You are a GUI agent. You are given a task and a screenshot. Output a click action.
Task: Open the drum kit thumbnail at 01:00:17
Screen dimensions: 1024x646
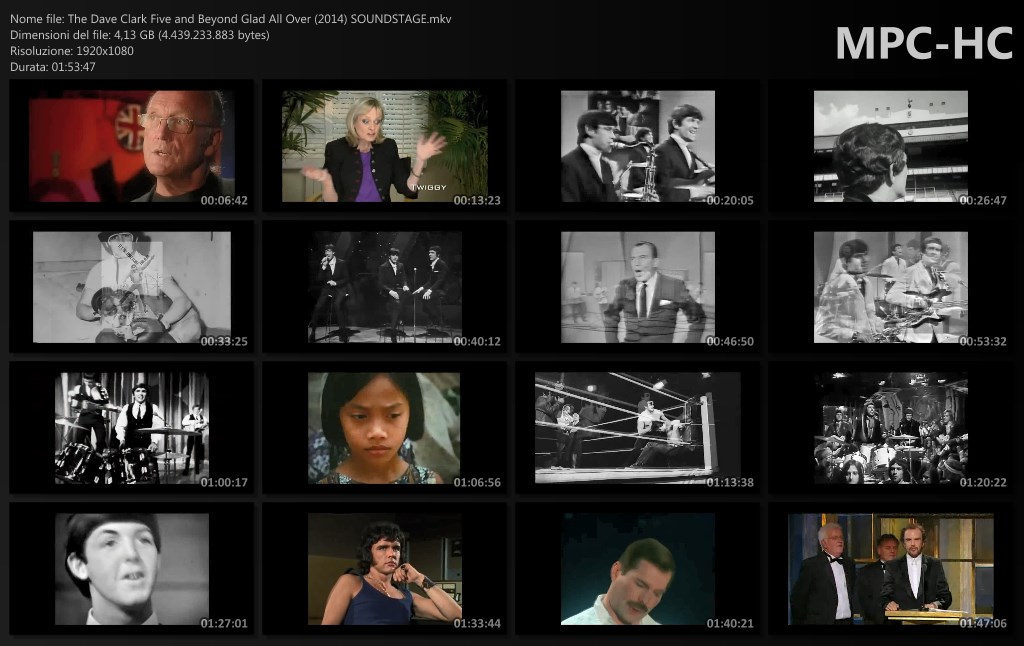pos(131,428)
